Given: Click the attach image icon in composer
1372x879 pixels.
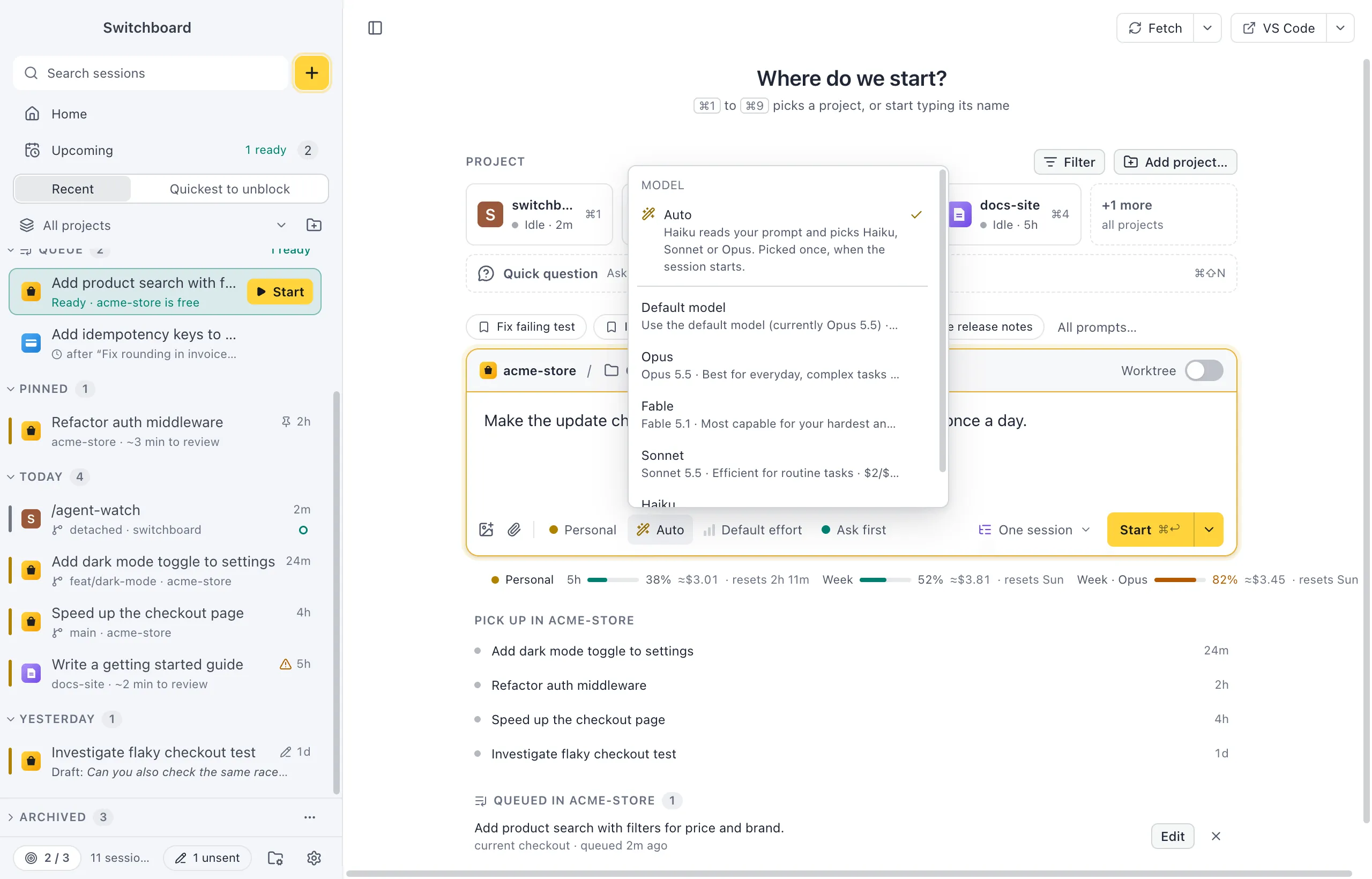Looking at the screenshot, I should (486, 530).
